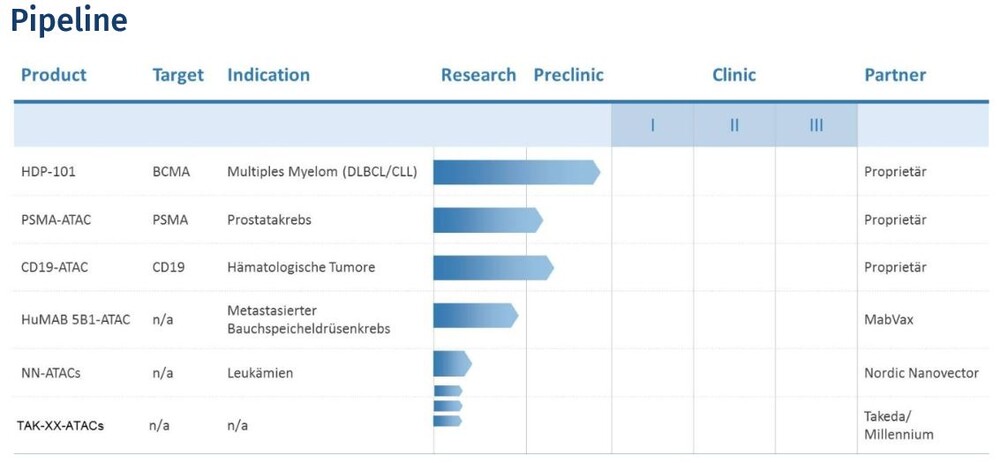Click the CD19-ATAC progress arrow
Viewport: 1000px width, 463px height.
click(494, 268)
